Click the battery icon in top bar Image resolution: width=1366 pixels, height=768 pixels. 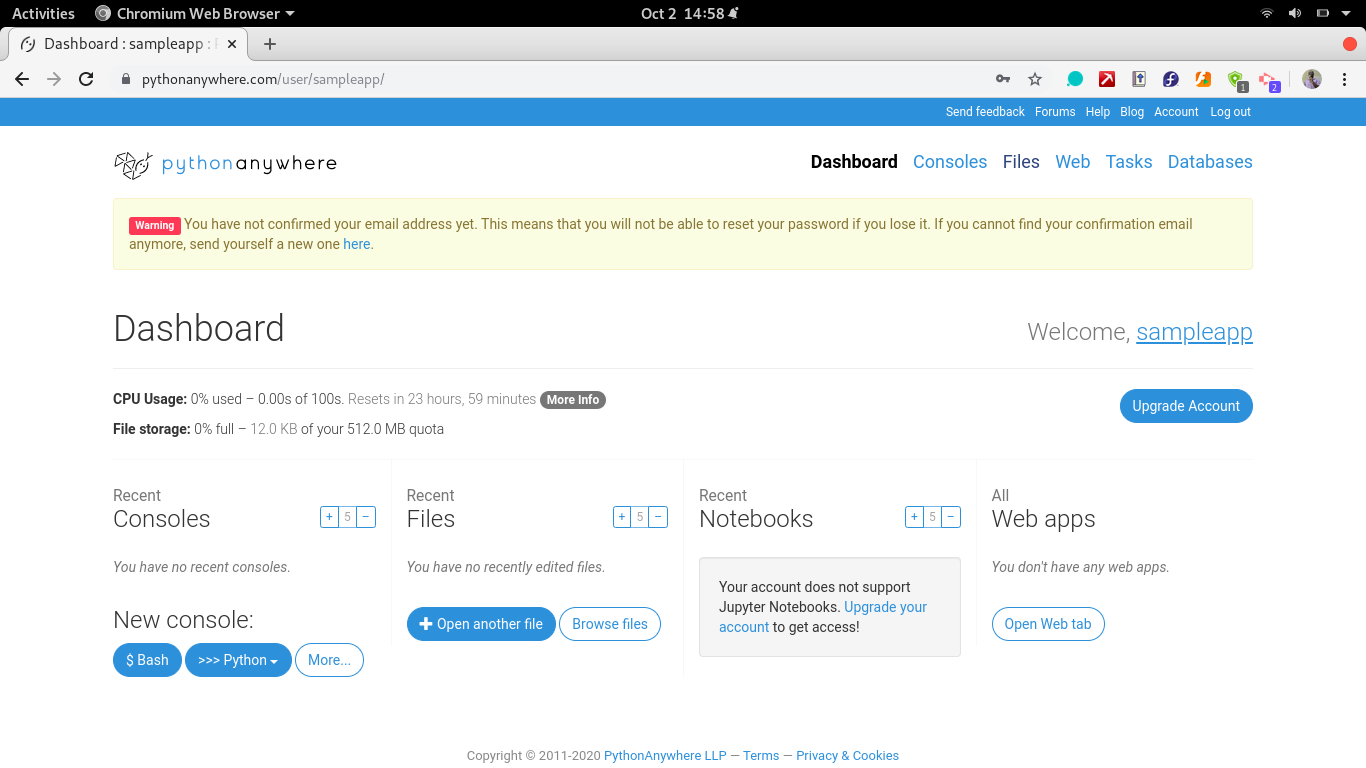1322,13
